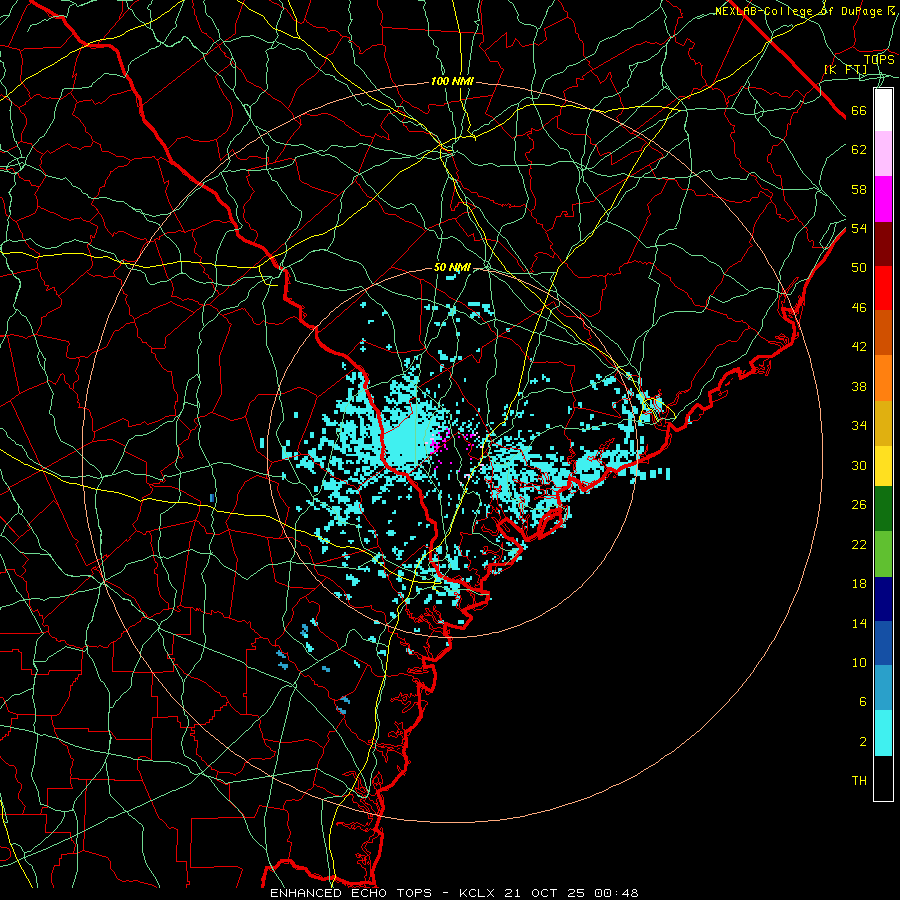Click the legend value "46"
The height and width of the screenshot is (900, 900).
(859, 308)
